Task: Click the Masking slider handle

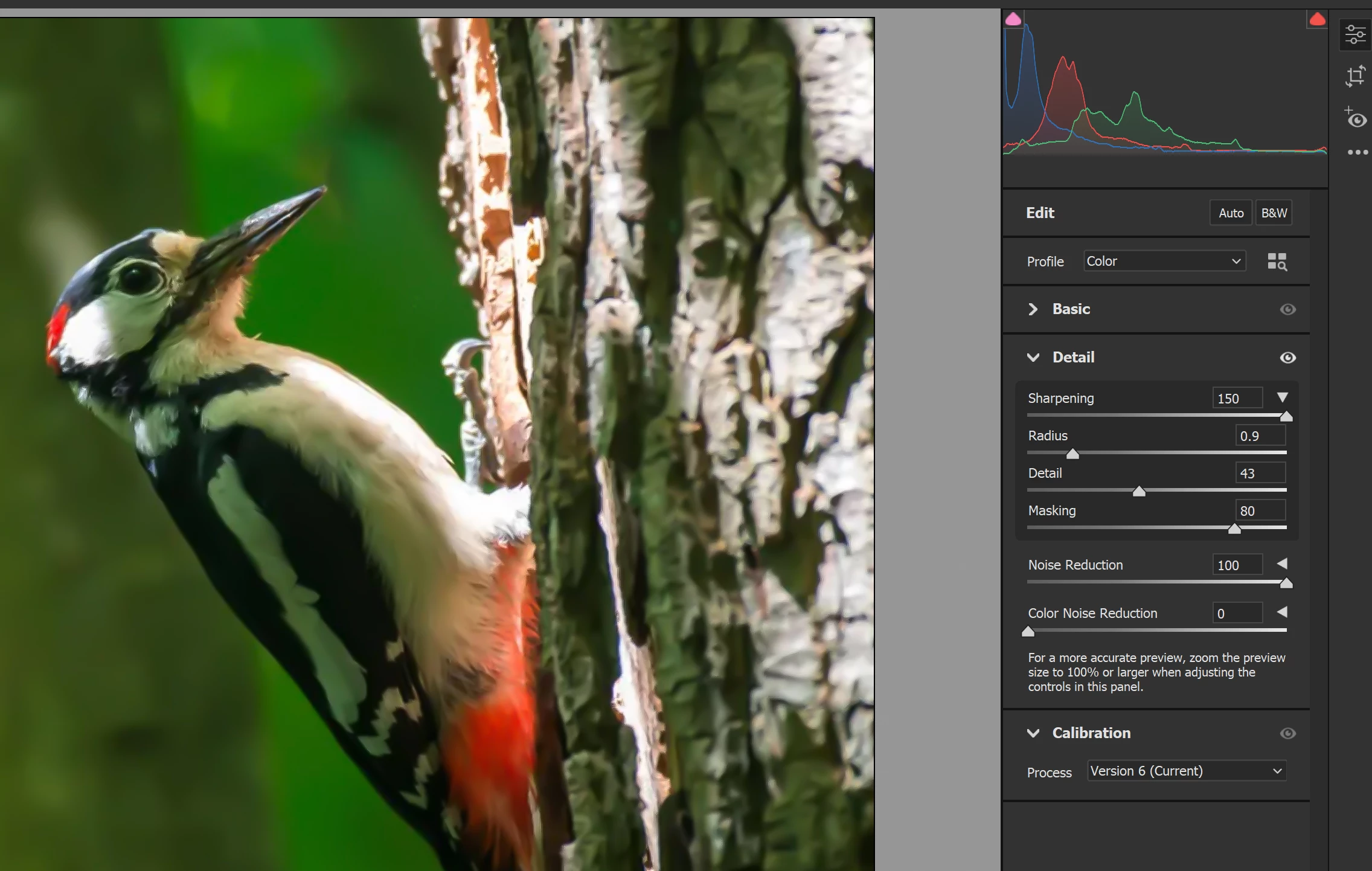Action: click(1234, 529)
